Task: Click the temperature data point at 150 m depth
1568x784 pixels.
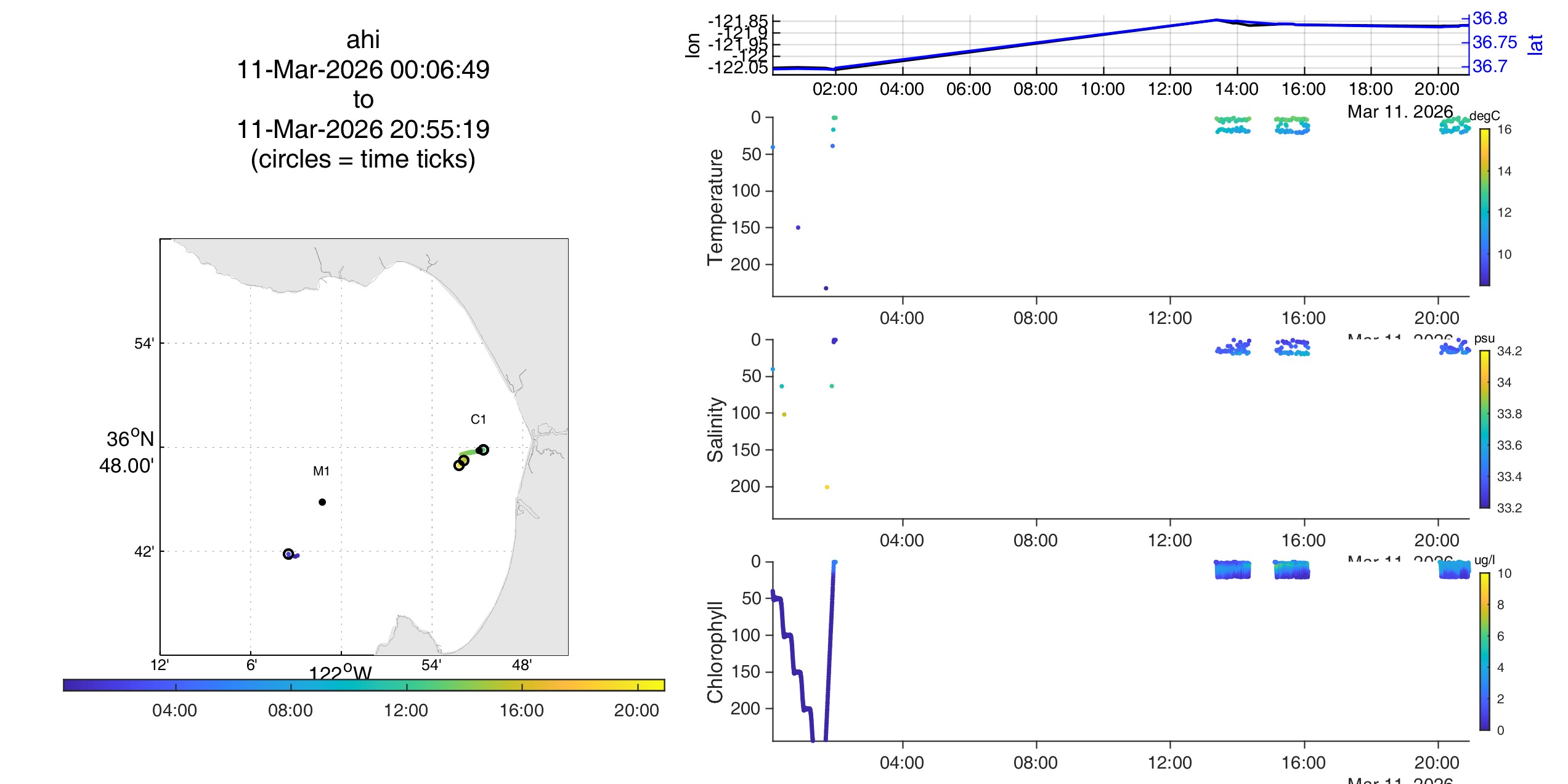Action: (x=798, y=228)
